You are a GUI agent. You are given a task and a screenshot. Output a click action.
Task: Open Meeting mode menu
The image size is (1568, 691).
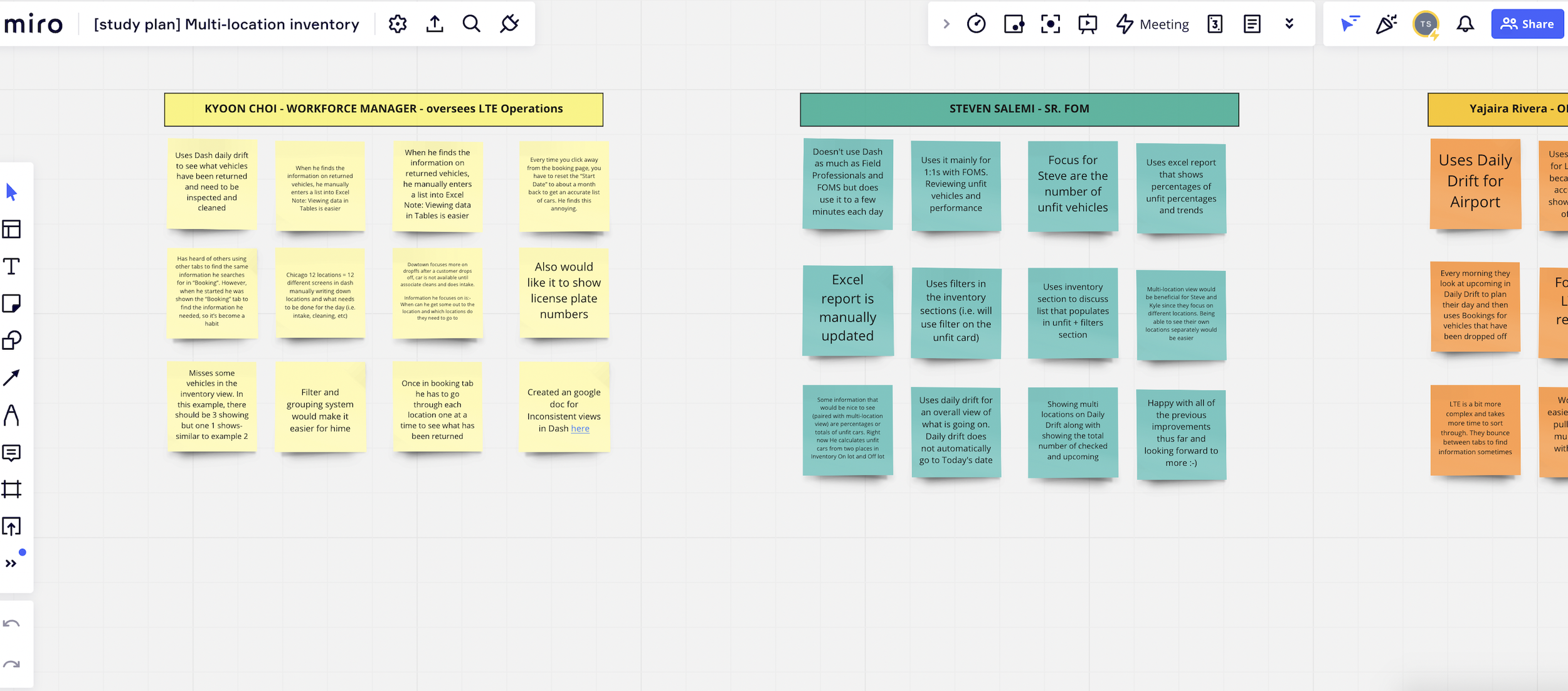tap(1153, 24)
